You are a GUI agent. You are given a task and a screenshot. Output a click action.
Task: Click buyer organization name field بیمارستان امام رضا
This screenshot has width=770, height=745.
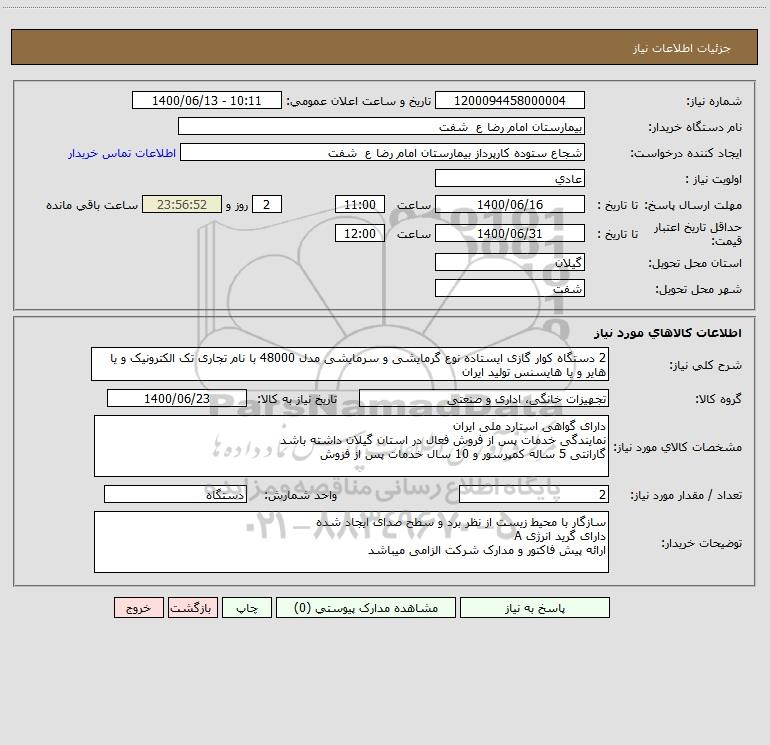tap(382, 127)
